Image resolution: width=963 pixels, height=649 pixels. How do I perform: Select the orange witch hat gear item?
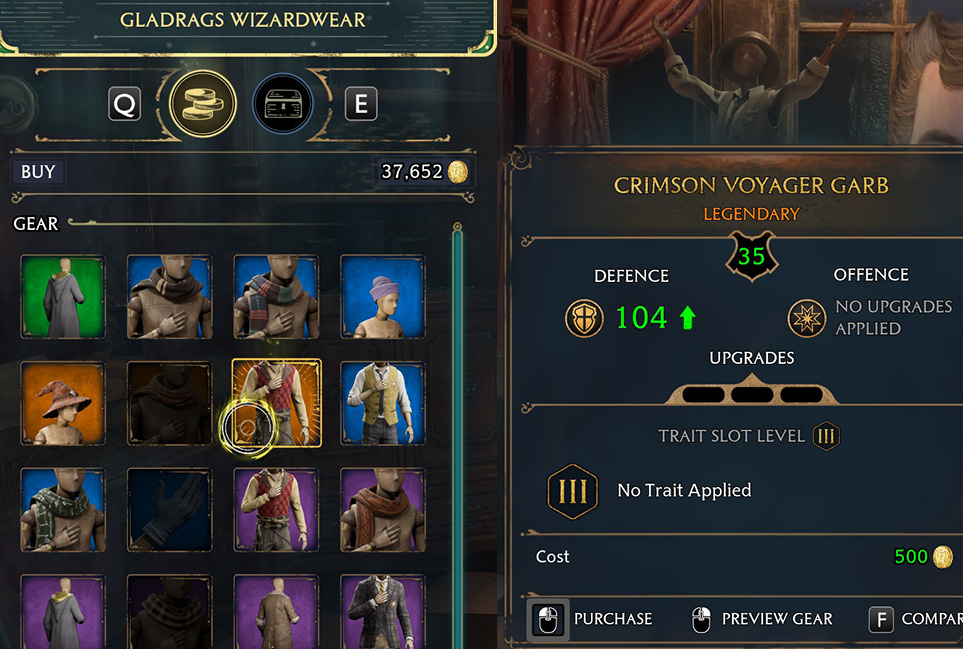[63, 403]
